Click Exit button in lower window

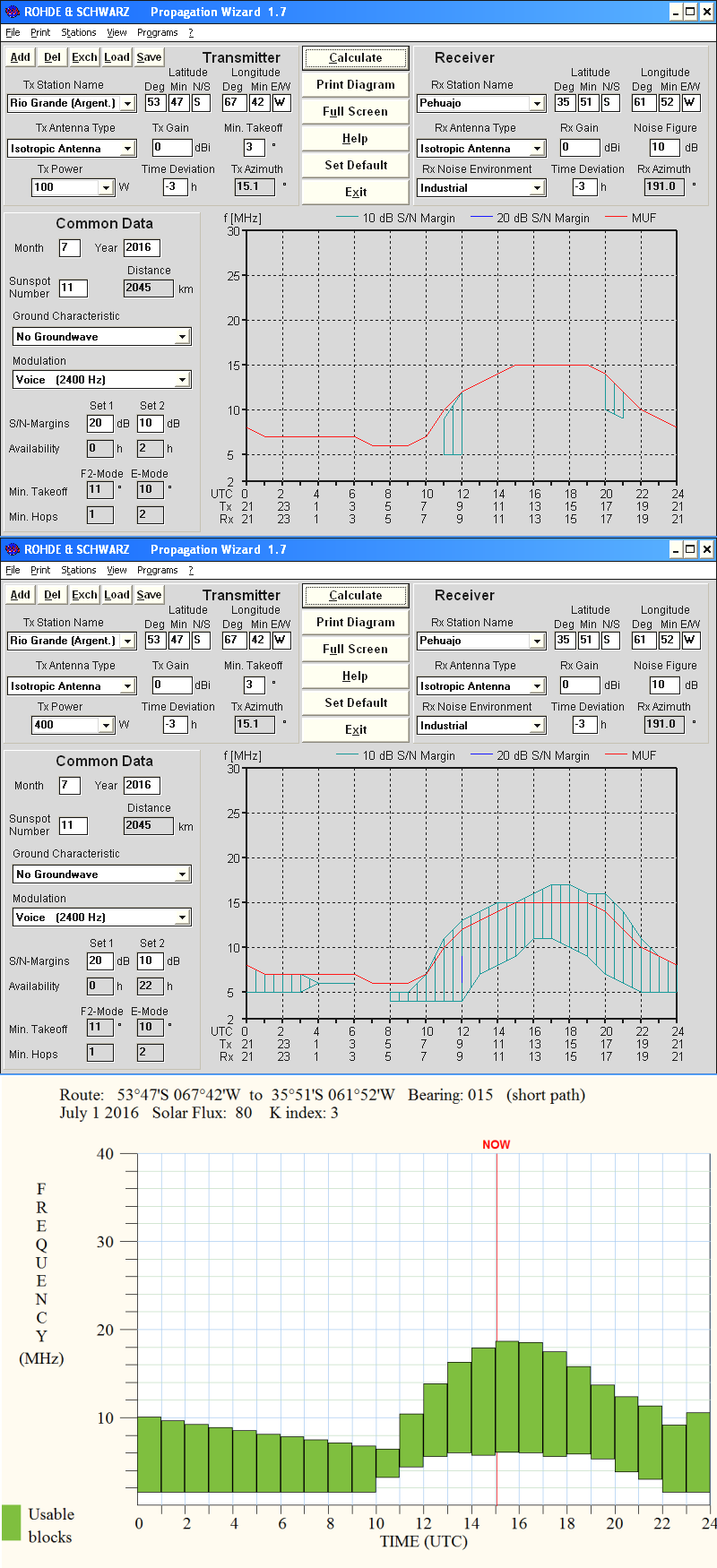click(x=356, y=730)
